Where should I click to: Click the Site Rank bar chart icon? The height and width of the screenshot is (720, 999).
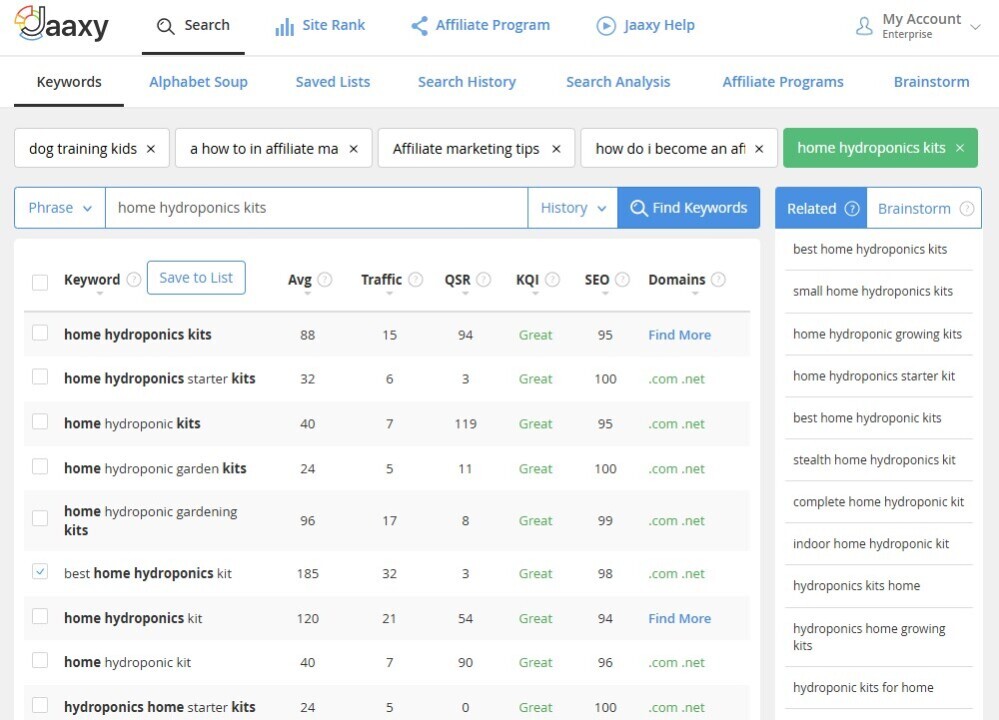coord(284,27)
